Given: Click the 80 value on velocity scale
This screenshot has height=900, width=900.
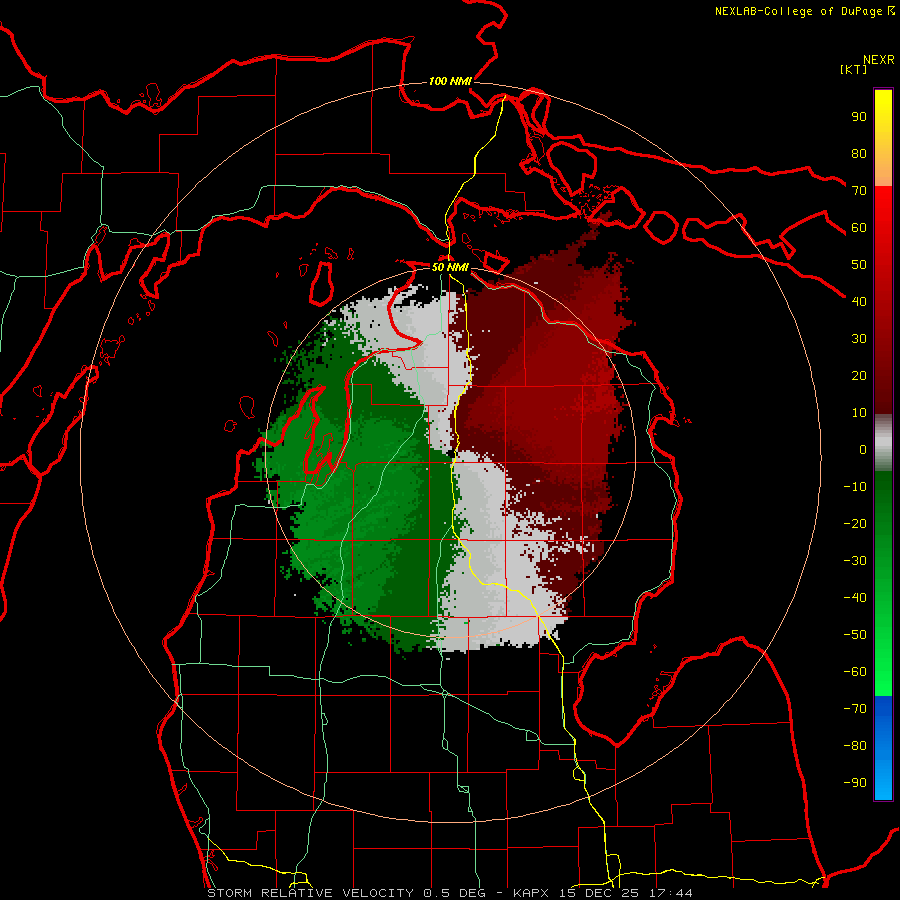Looking at the screenshot, I should point(859,153).
